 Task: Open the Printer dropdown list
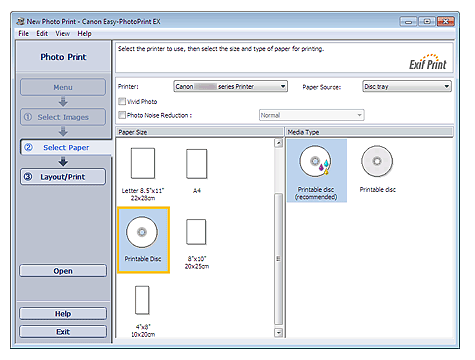230,87
